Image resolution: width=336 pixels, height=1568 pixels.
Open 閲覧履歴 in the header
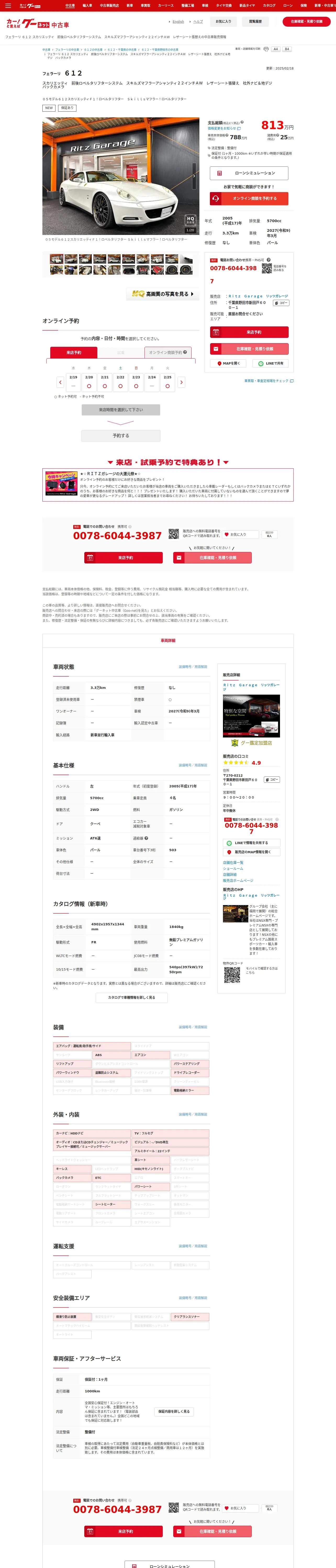255,21
